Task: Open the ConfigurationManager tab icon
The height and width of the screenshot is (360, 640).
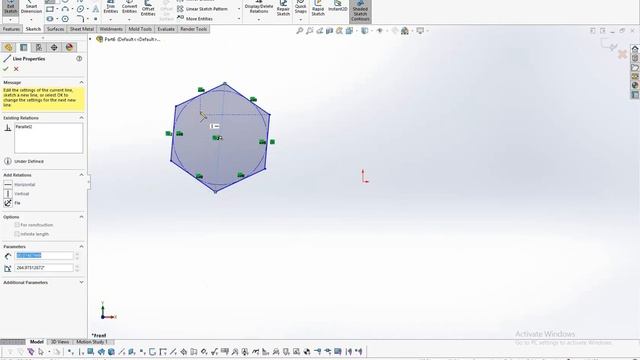Action: pyautogui.click(x=39, y=47)
